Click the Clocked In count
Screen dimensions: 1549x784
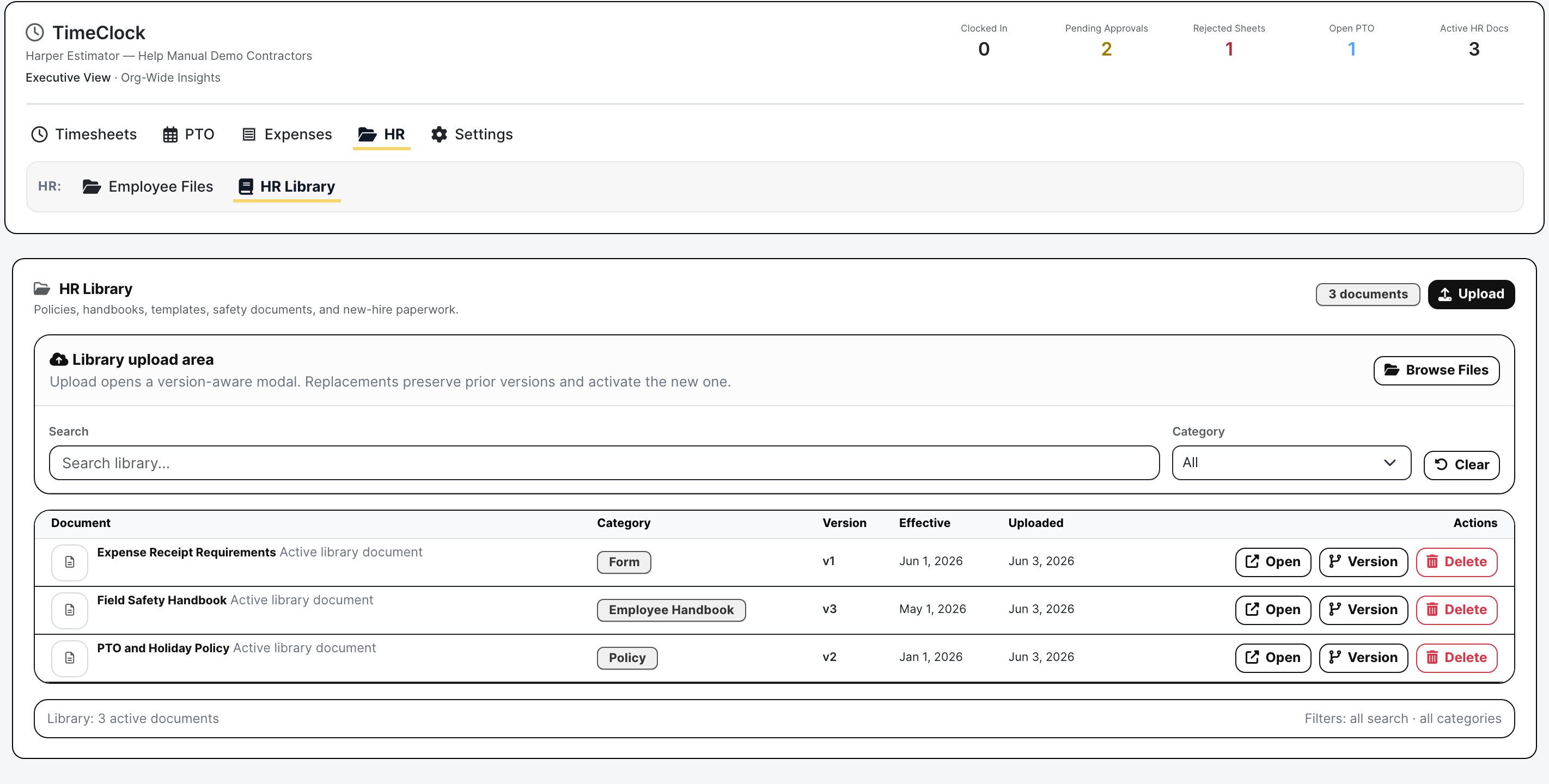pos(983,50)
